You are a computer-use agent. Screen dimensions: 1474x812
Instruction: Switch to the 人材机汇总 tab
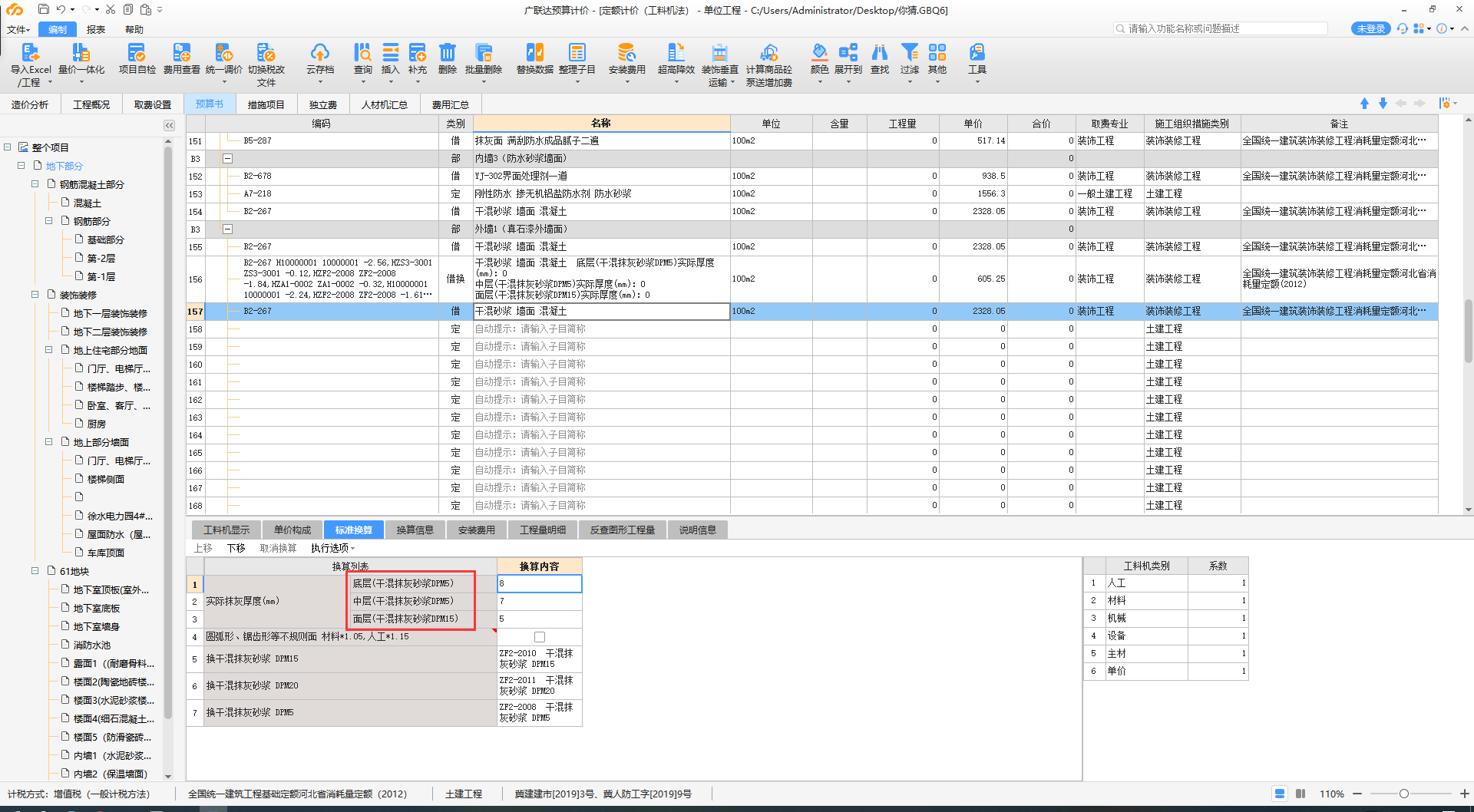[x=385, y=104]
